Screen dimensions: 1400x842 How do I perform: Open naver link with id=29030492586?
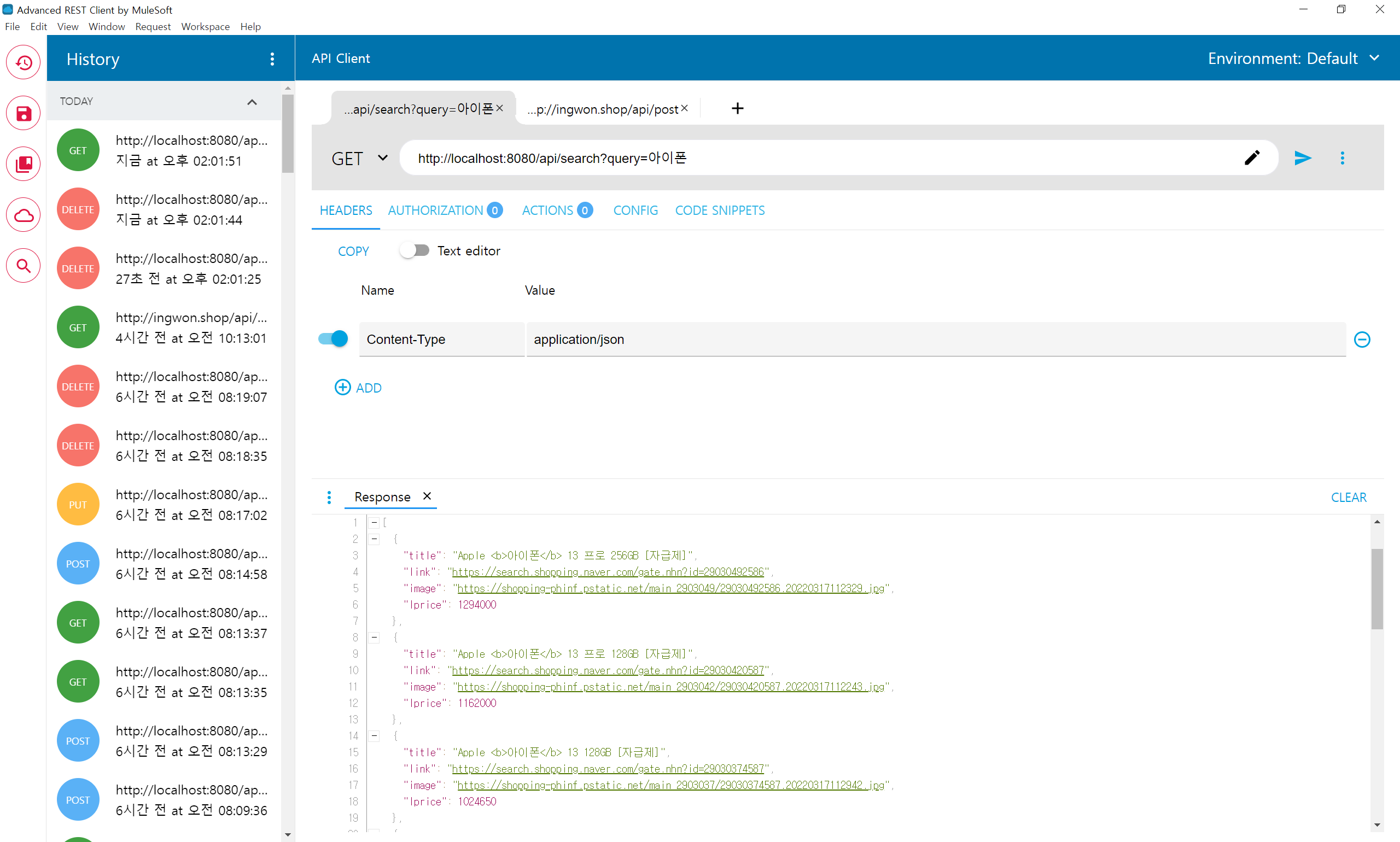click(x=608, y=572)
